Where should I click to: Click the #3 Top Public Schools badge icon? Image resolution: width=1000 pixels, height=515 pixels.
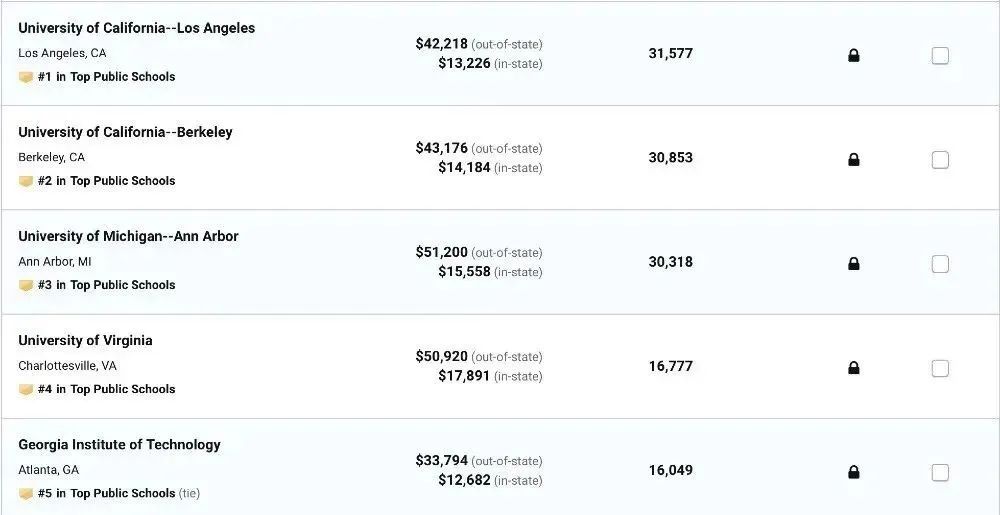[x=26, y=286]
